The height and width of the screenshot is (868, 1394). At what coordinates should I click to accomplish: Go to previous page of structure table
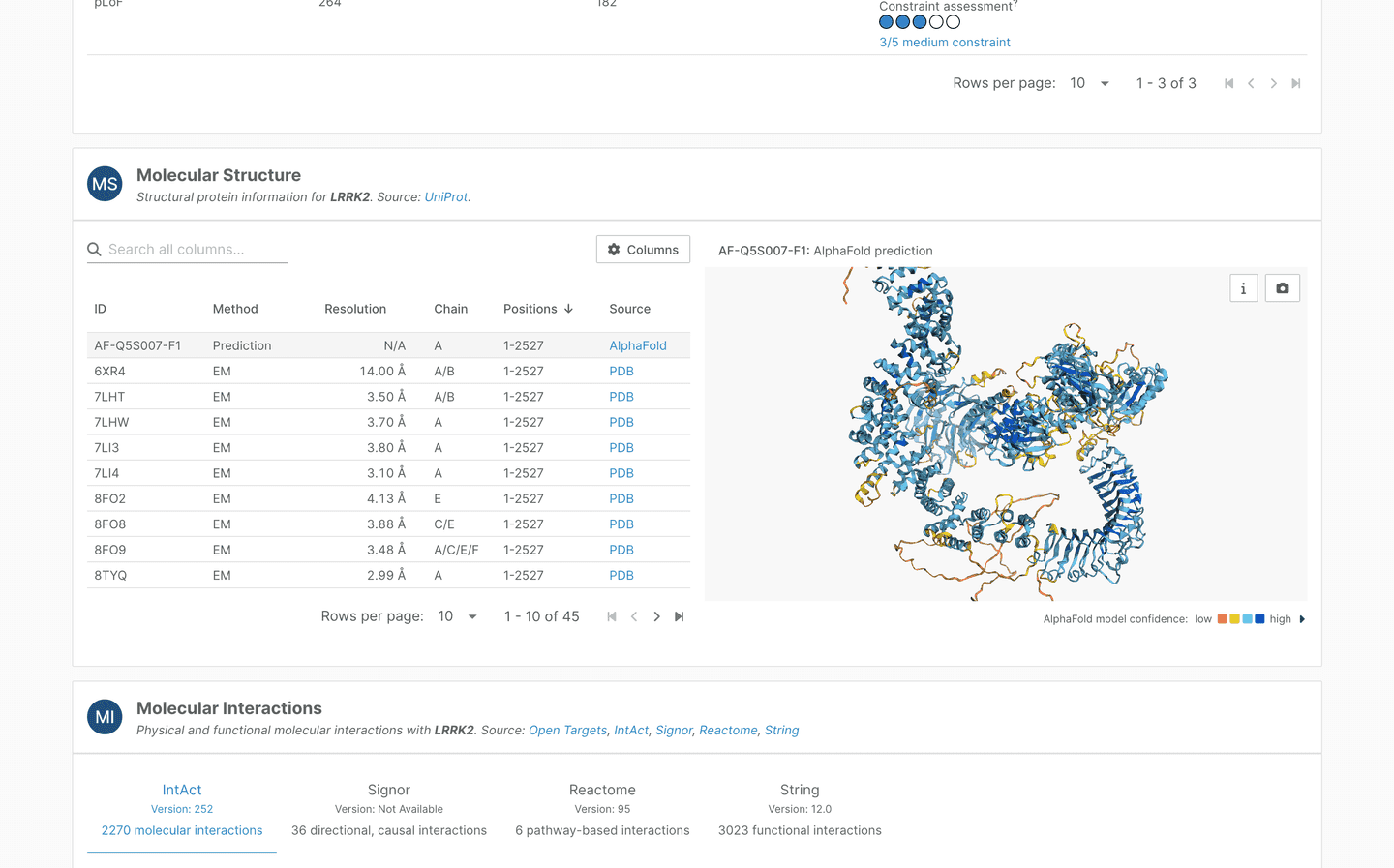[x=634, y=616]
